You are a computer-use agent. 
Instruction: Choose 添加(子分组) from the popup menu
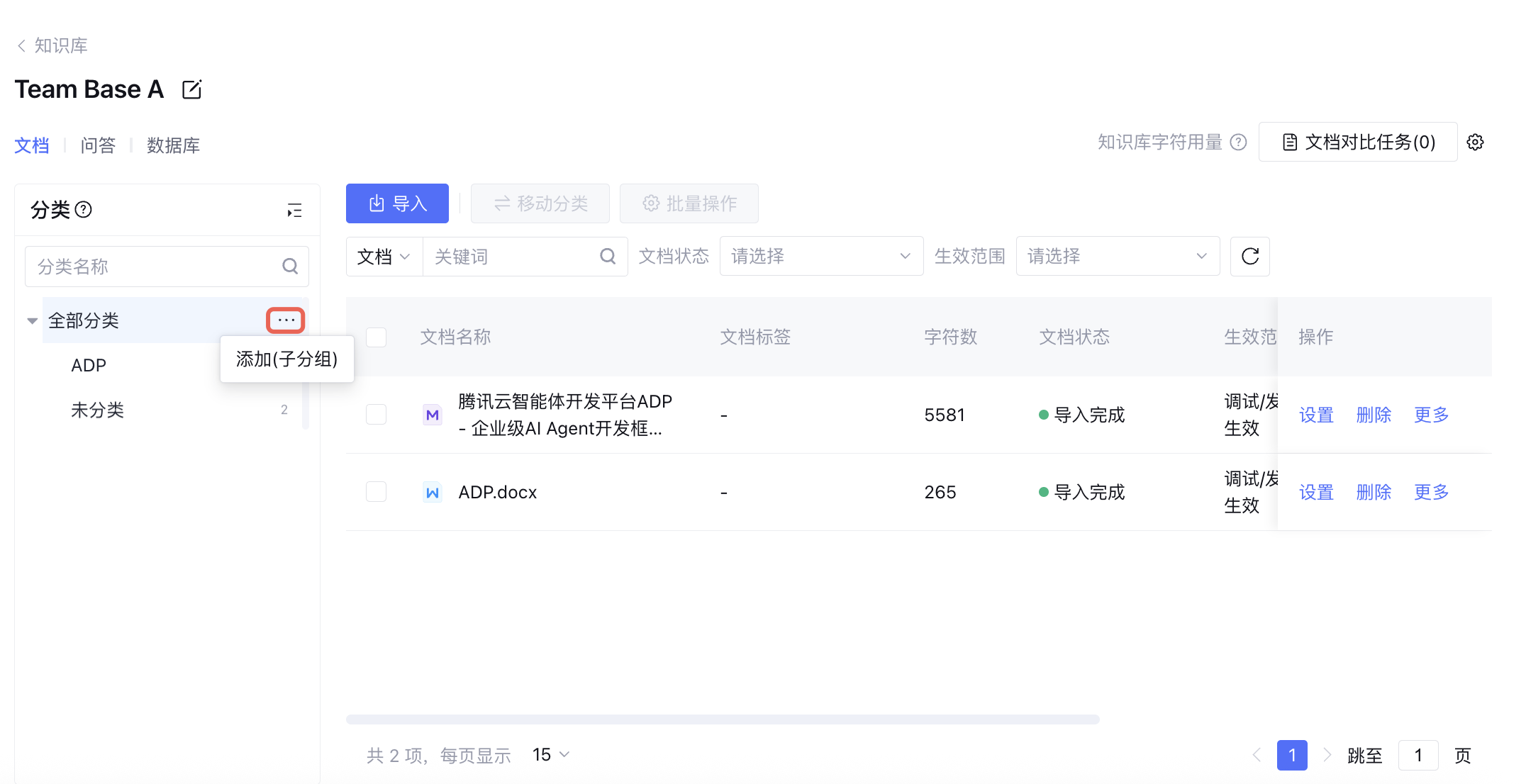coord(286,359)
